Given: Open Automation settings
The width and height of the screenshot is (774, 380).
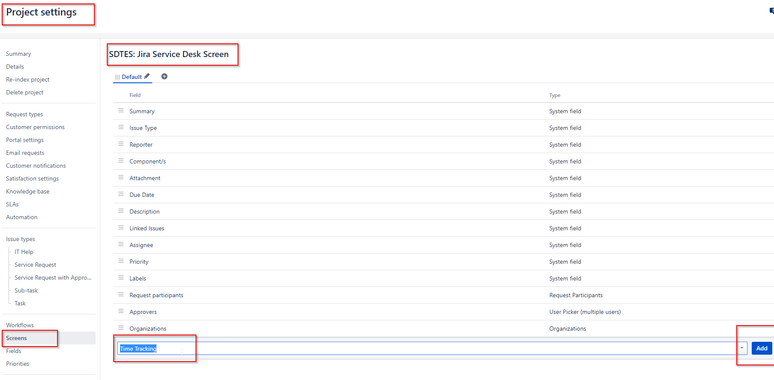Looking at the screenshot, I should 22,217.
